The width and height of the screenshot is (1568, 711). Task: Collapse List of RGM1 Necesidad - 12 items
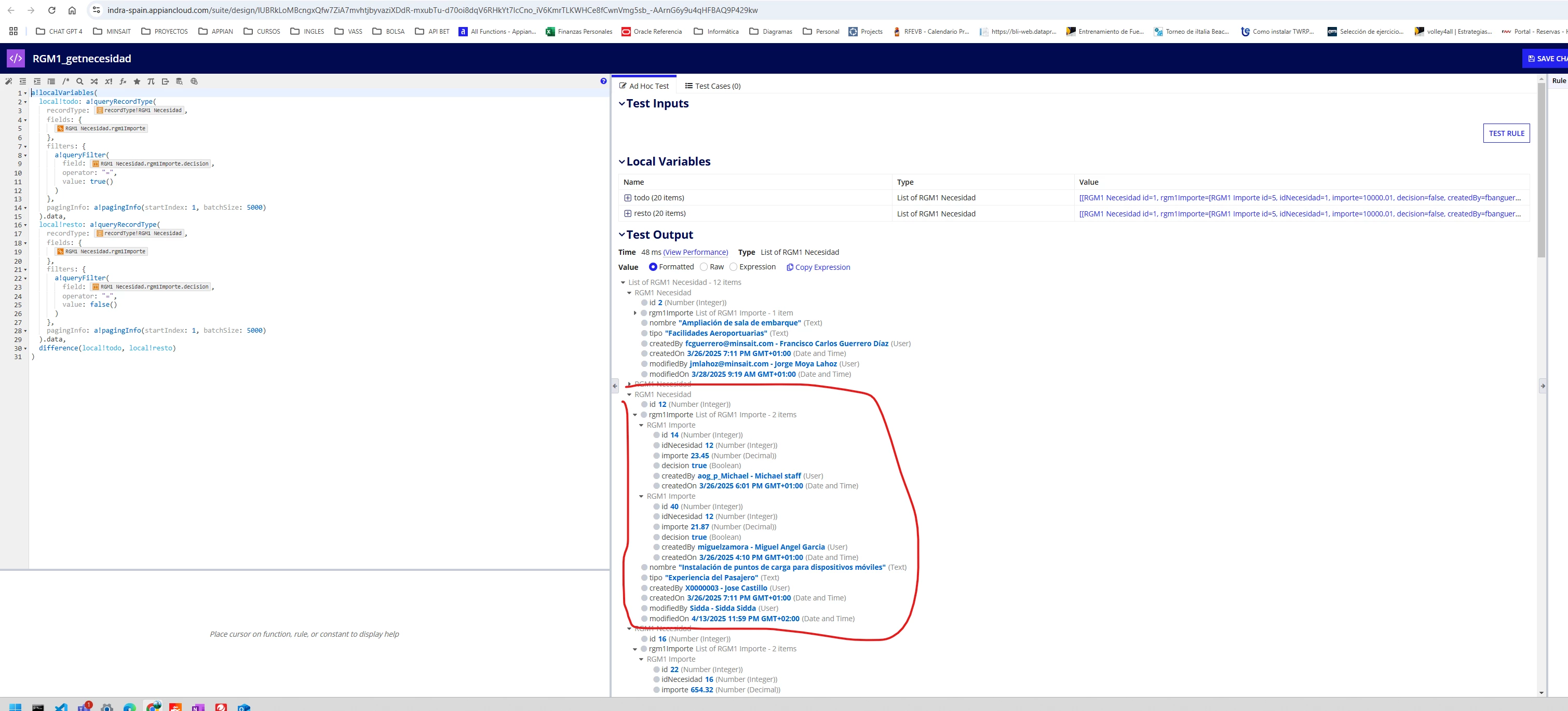(x=623, y=282)
